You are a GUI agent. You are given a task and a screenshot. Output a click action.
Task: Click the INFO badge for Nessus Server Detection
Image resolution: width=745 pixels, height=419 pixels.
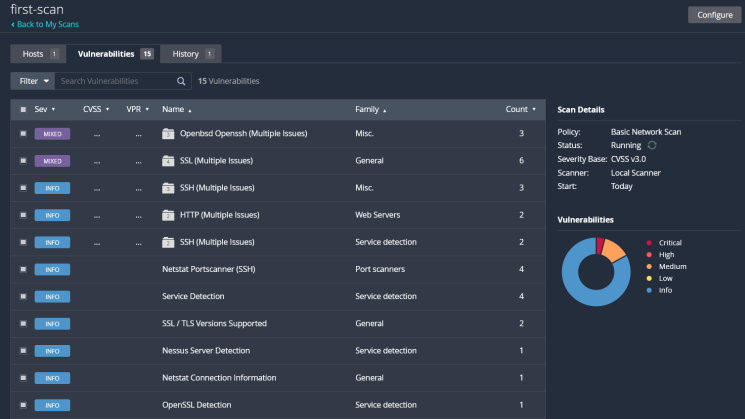52,351
